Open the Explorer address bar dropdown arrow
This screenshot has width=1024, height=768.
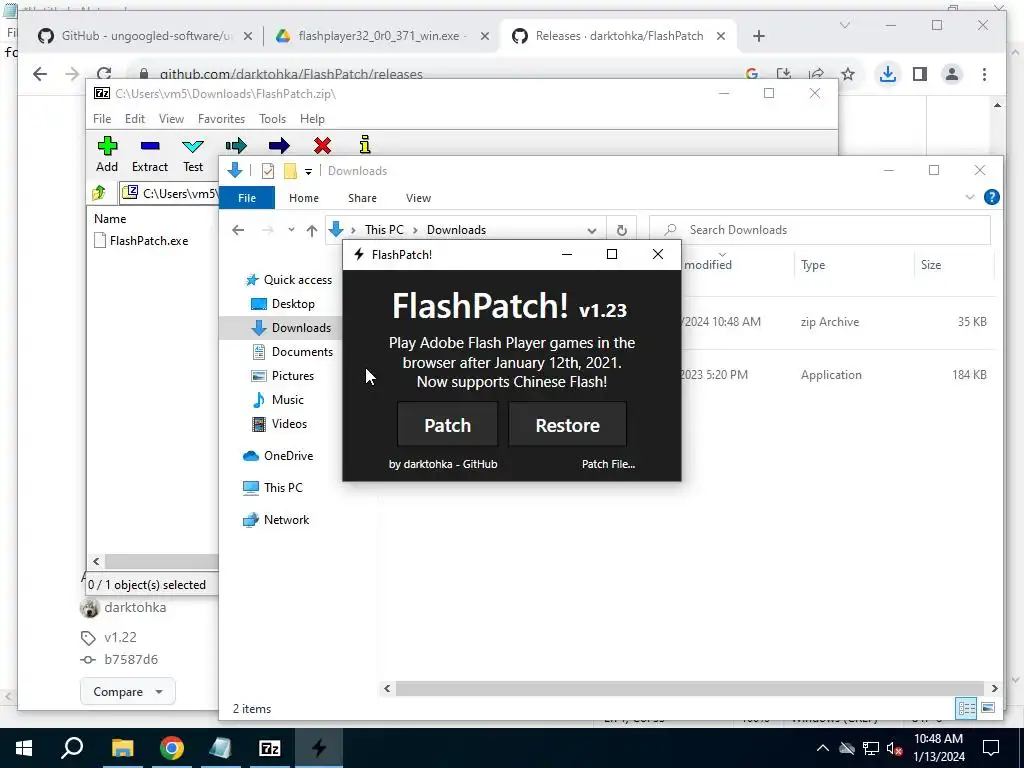click(x=592, y=231)
